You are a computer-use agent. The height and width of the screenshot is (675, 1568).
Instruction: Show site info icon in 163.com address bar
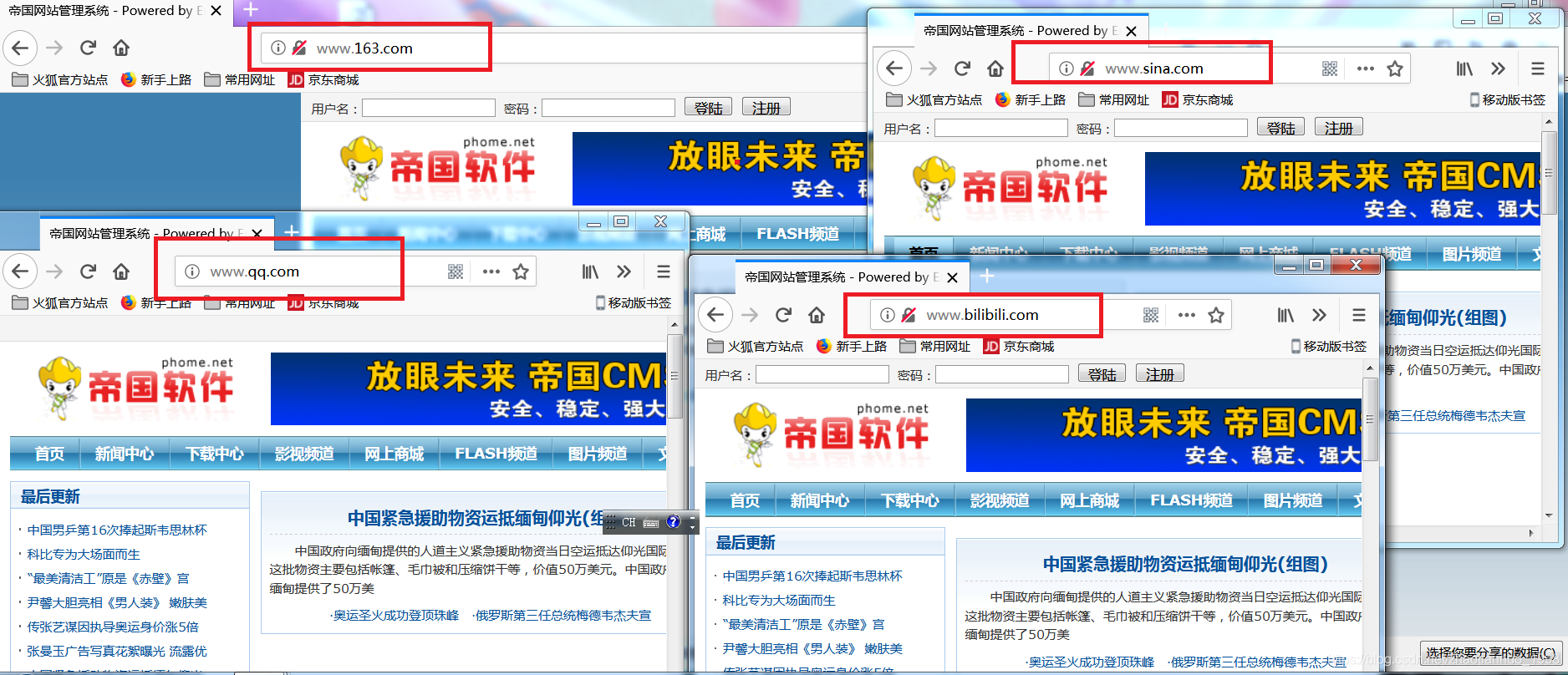point(277,48)
